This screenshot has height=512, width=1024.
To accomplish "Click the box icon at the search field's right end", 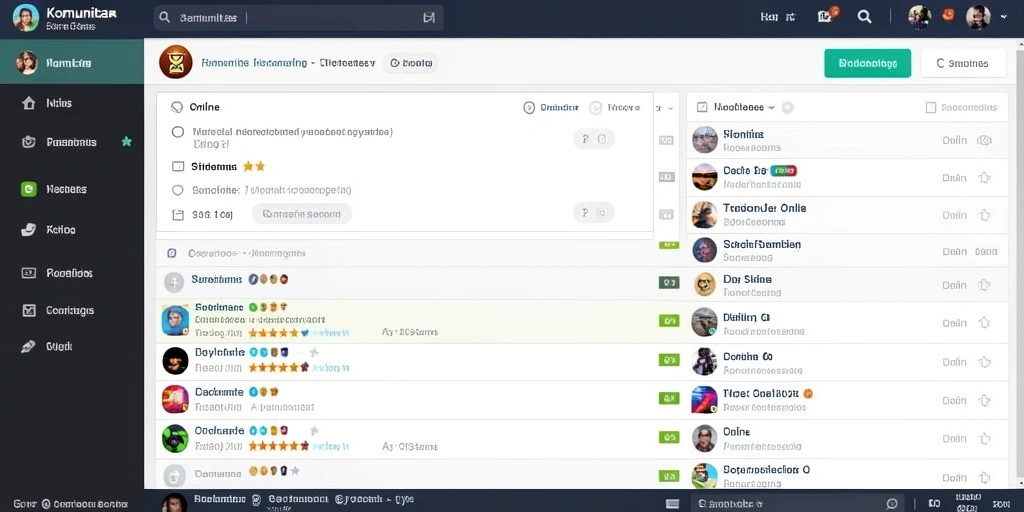I will 429,18.
